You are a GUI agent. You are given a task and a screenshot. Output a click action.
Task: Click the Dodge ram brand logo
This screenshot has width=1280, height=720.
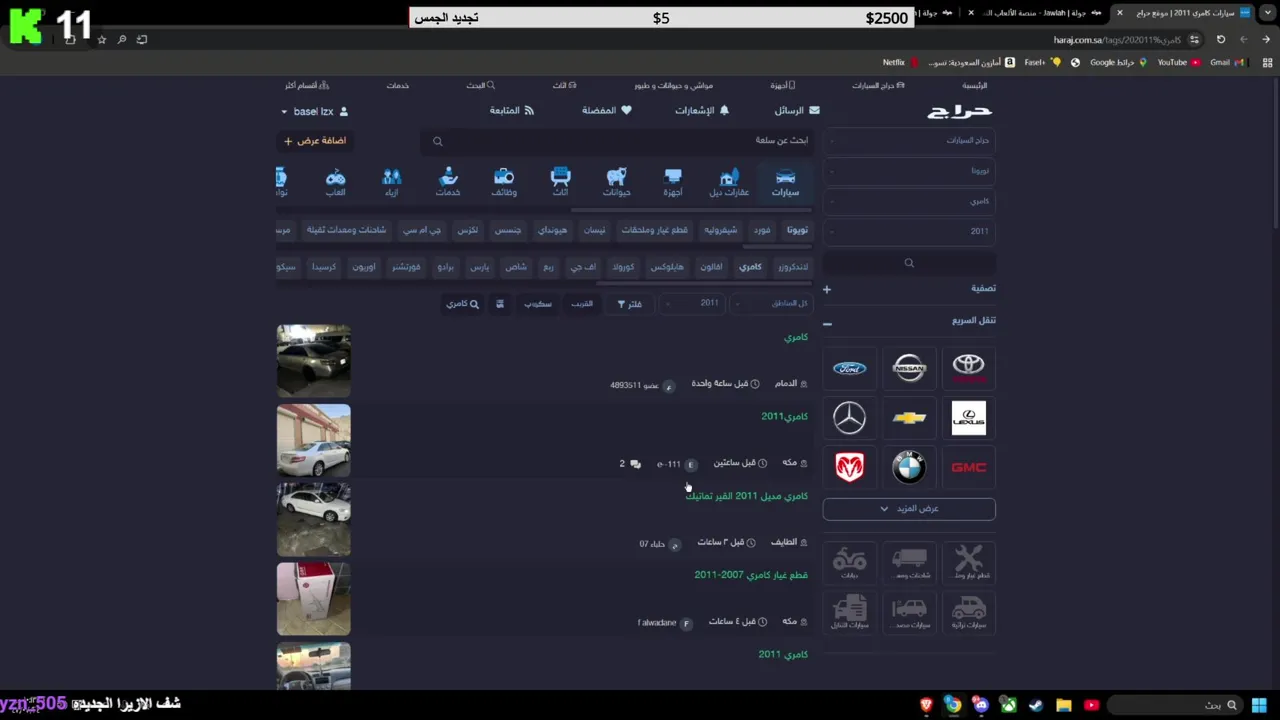tap(849, 467)
